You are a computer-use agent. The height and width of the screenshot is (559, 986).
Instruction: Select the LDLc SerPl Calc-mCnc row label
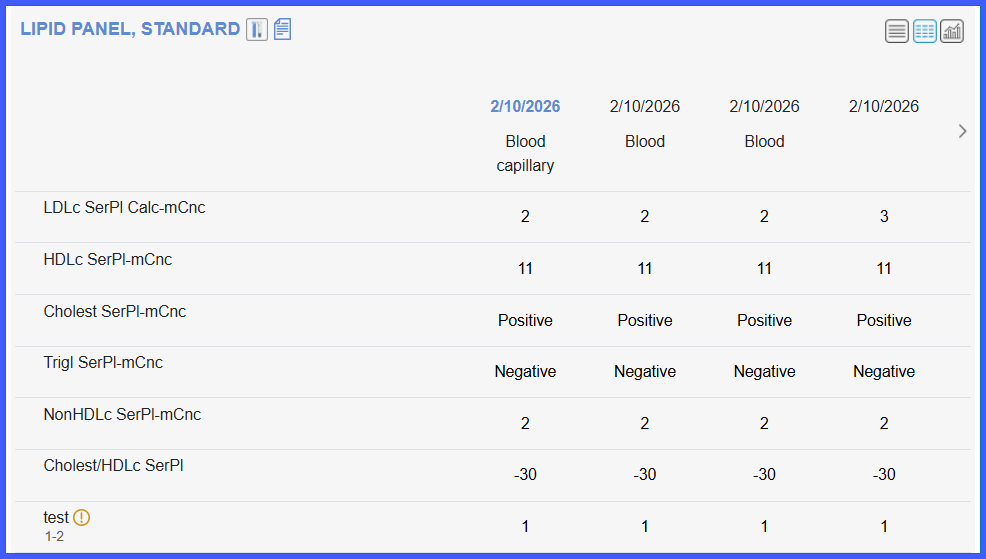[125, 208]
